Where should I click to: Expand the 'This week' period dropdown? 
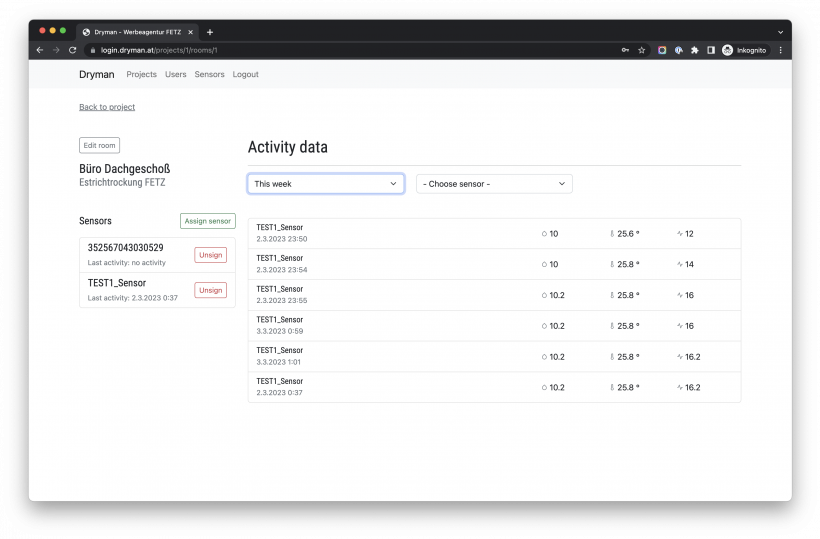click(x=326, y=184)
